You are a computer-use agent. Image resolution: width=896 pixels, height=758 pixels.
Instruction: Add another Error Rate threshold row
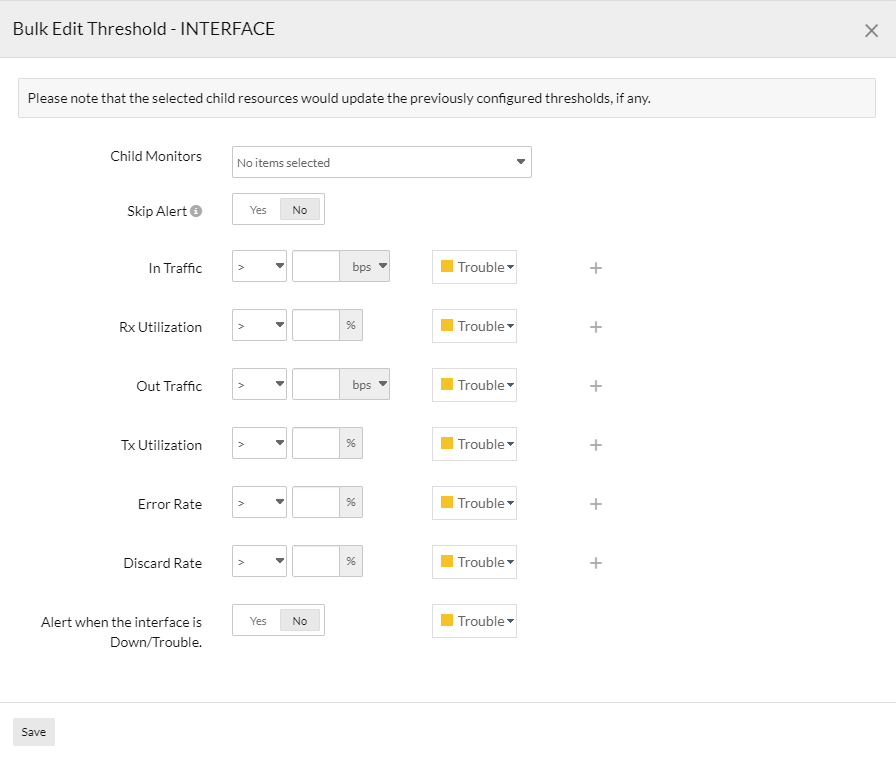pyautogui.click(x=595, y=504)
